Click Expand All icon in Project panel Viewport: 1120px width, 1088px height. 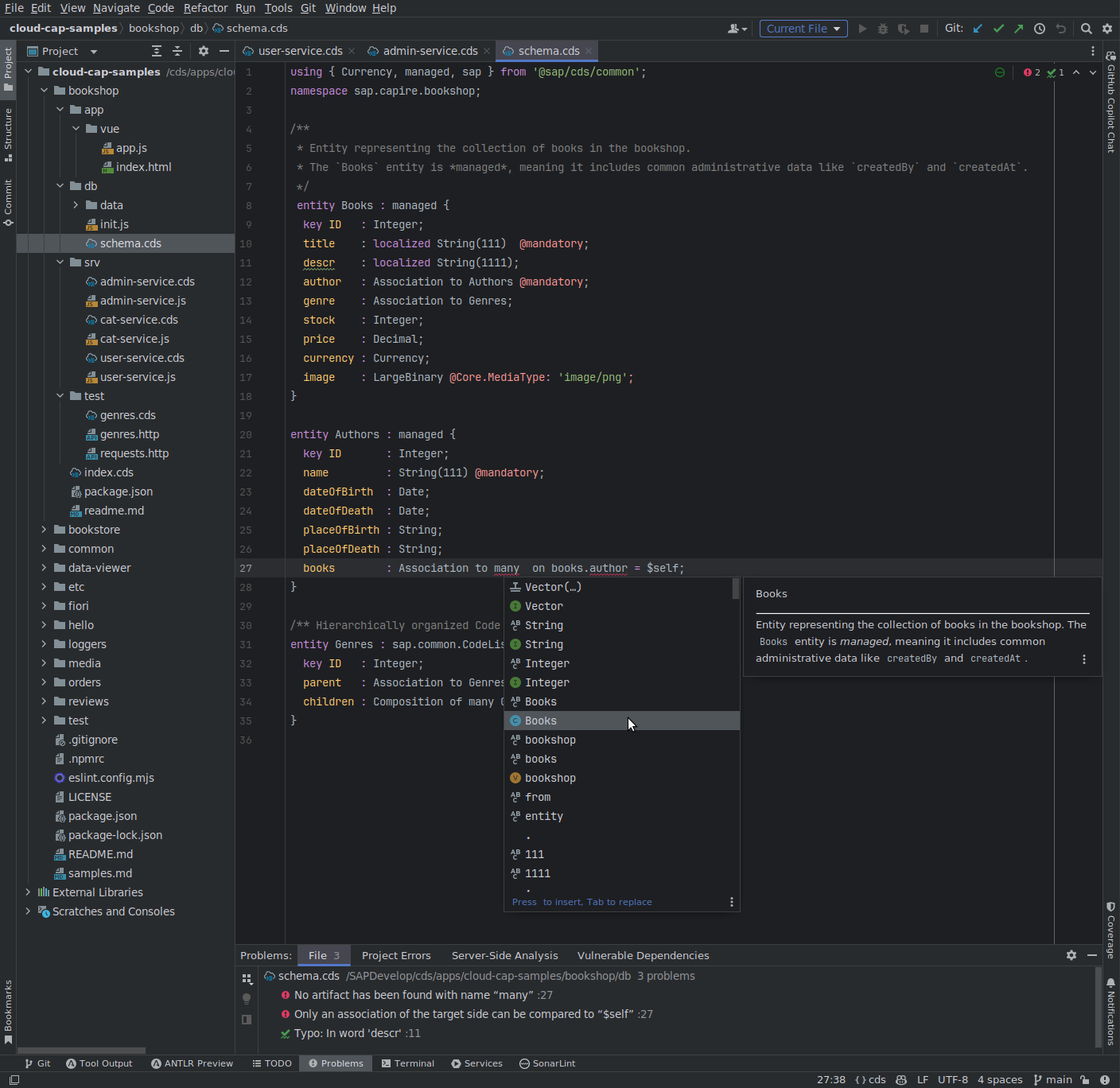(157, 51)
